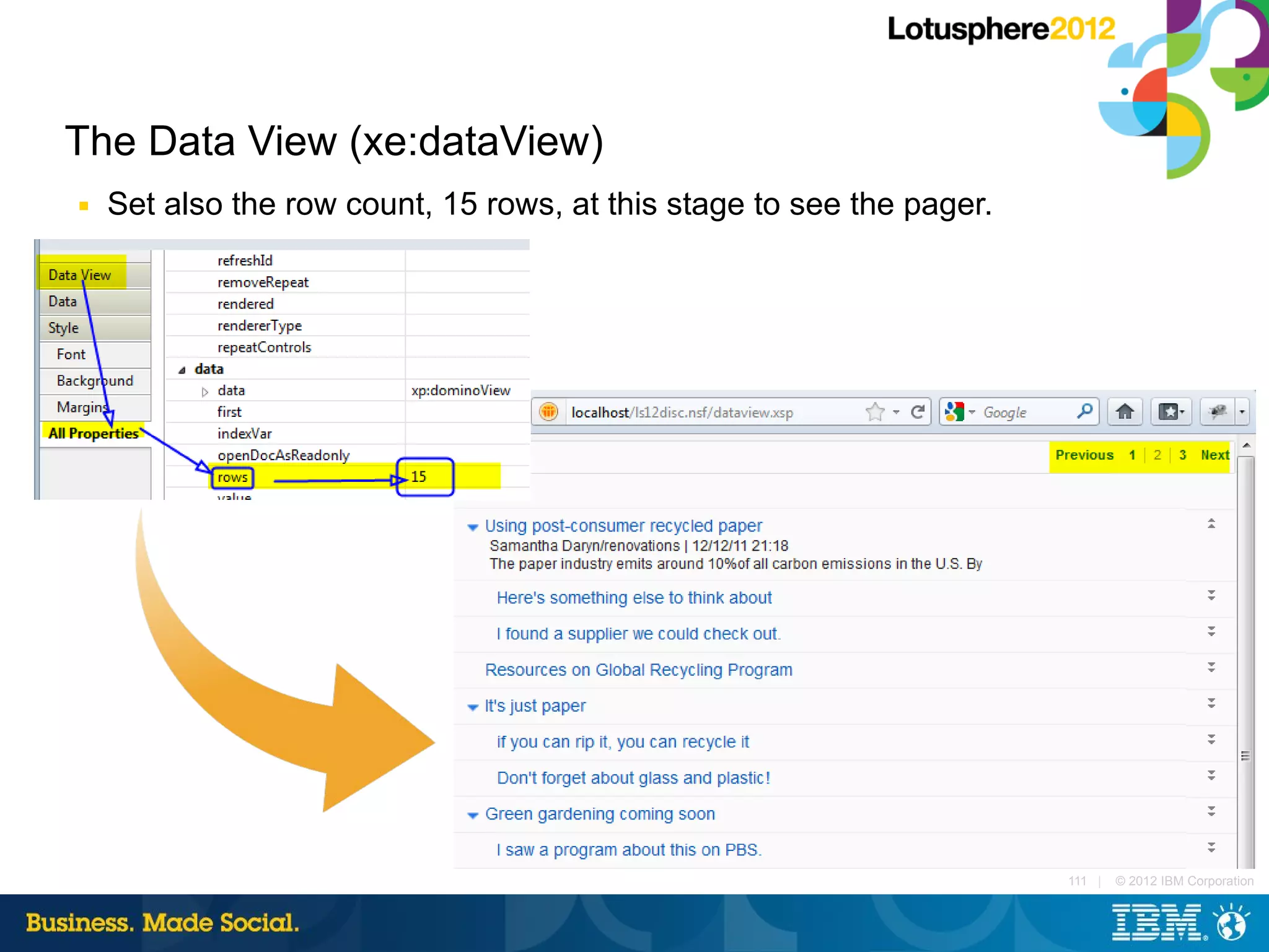Expand detail icon for Resources on Global Recycling row

pyautogui.click(x=1211, y=668)
